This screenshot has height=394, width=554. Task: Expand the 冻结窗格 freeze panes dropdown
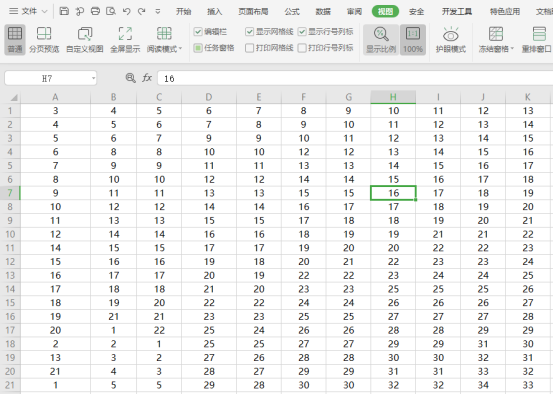pos(512,48)
